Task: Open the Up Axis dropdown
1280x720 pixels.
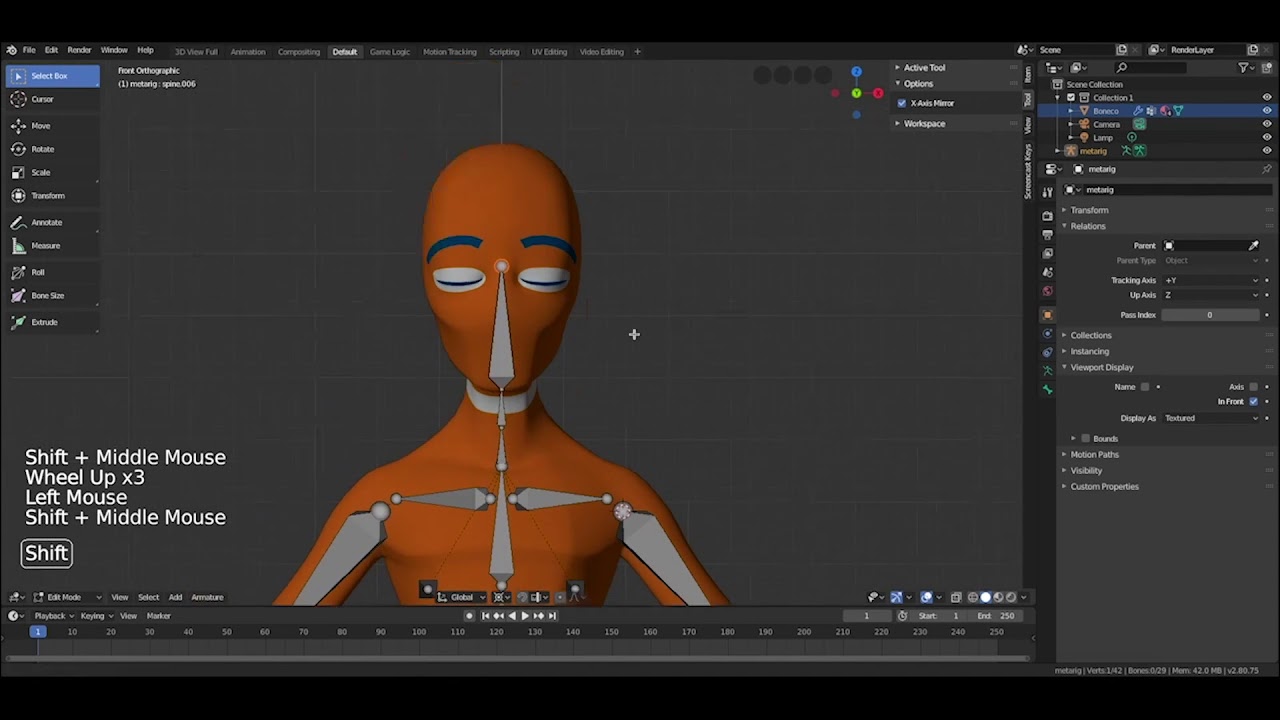Action: 1211,295
